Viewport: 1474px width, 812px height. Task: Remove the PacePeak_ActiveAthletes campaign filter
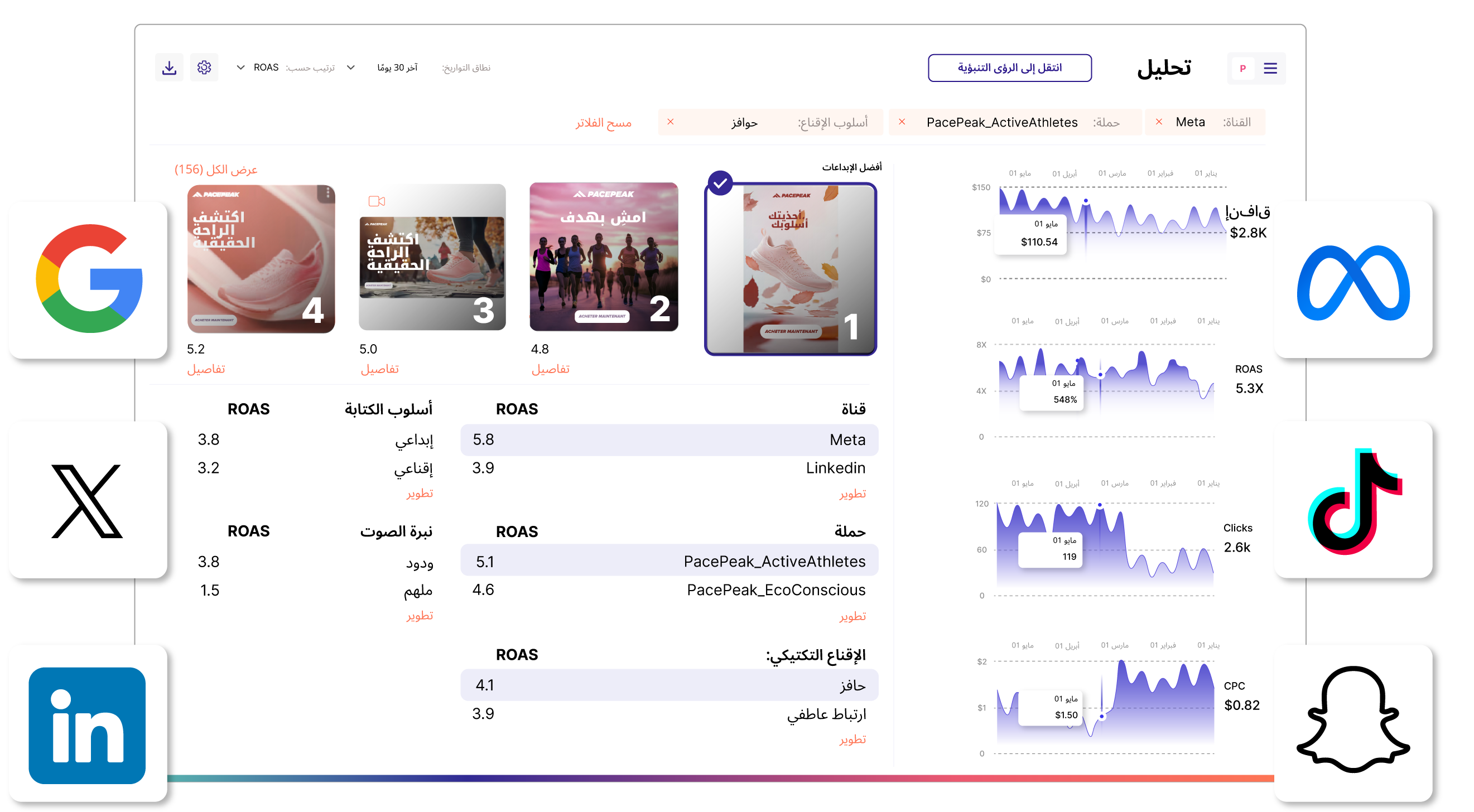click(x=902, y=122)
